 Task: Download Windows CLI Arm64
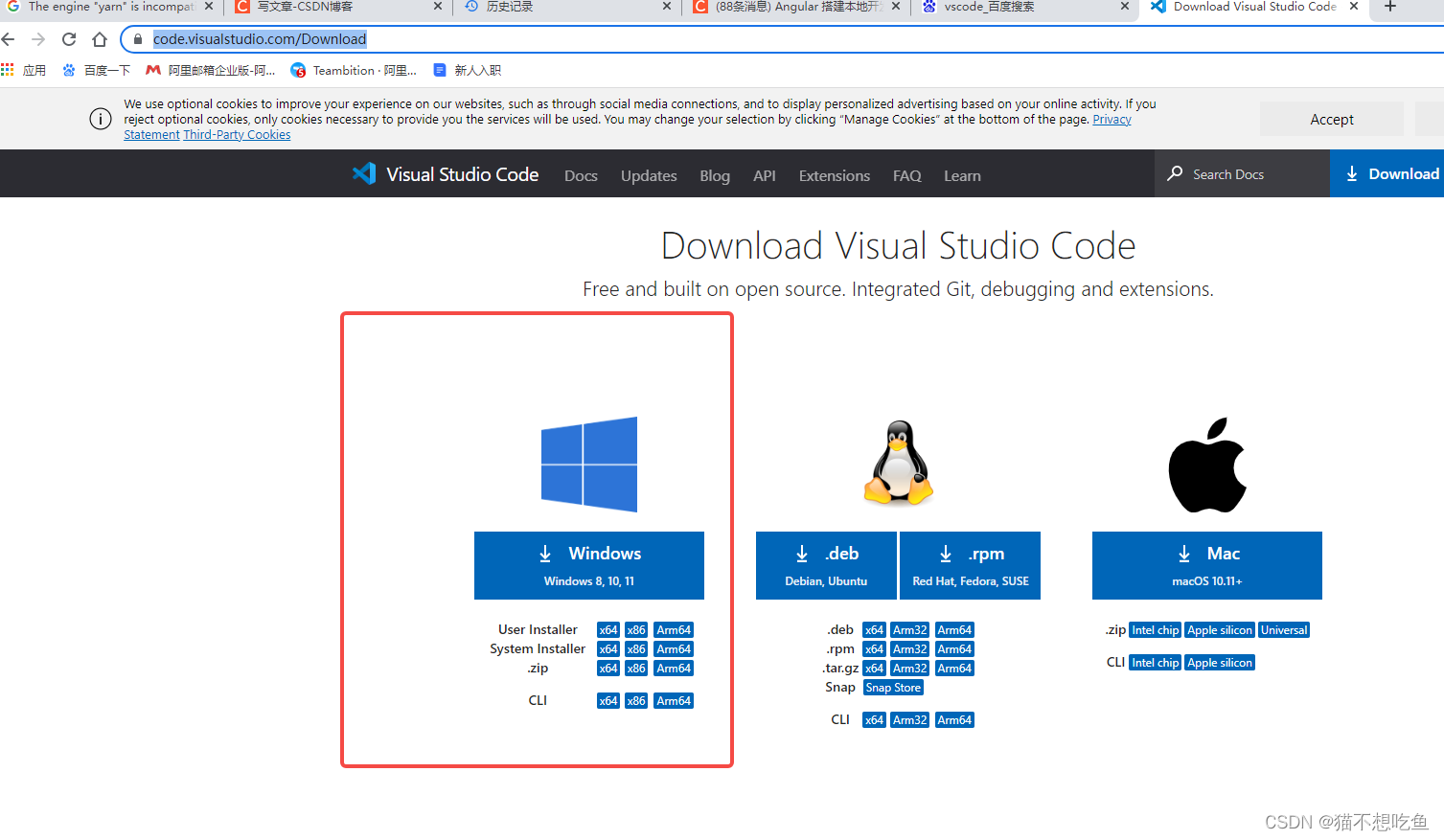click(674, 701)
